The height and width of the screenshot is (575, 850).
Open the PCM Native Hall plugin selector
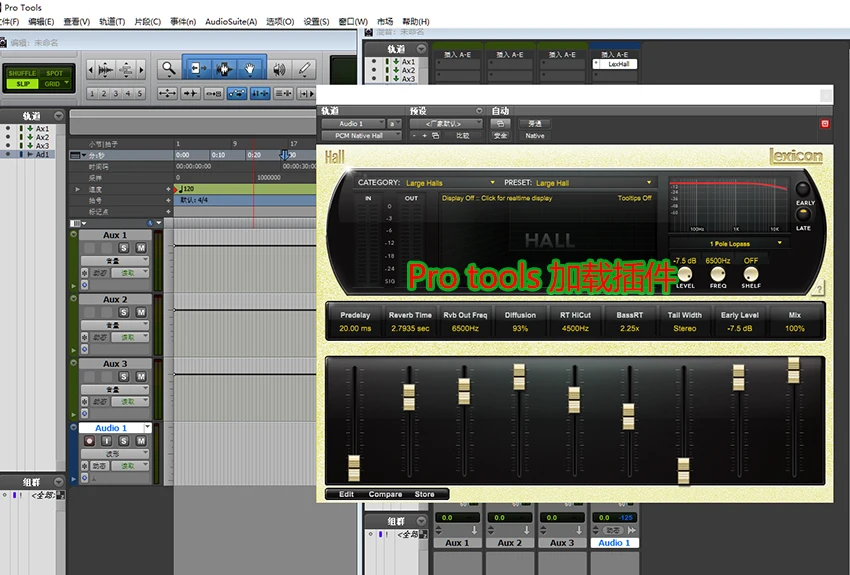[x=361, y=135]
